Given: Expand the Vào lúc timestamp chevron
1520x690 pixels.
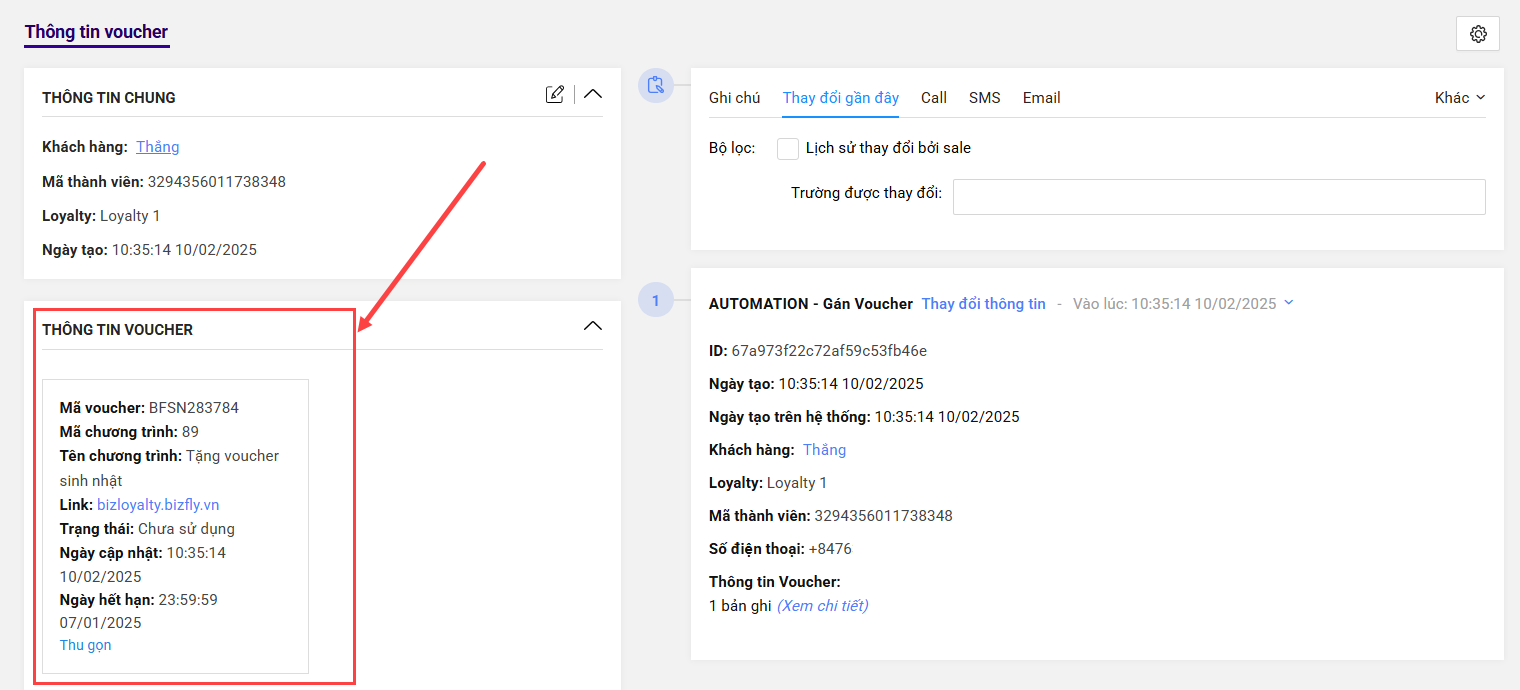Looking at the screenshot, I should click(x=1288, y=303).
